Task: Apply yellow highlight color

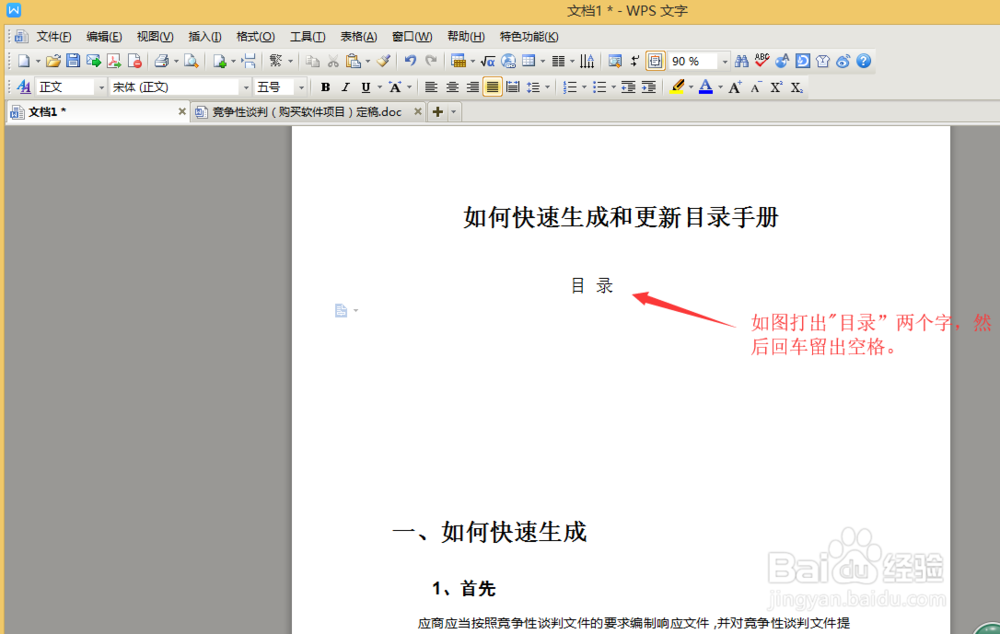Action: (677, 87)
